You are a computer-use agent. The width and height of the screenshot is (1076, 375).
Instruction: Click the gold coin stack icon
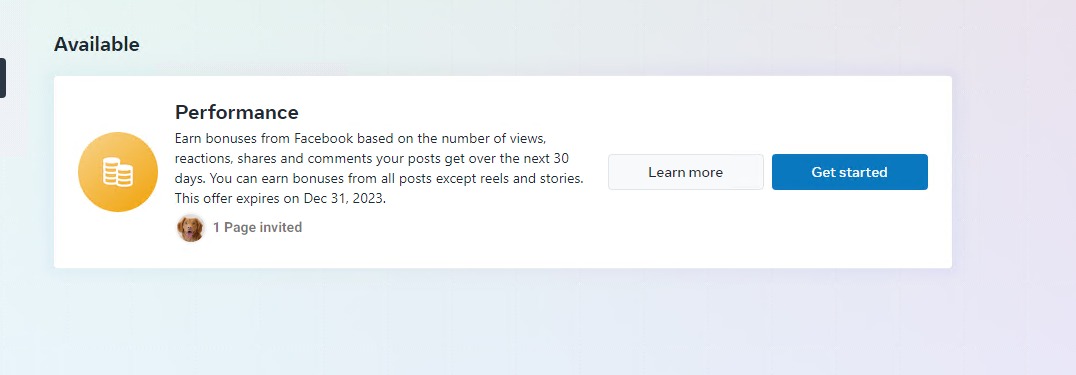[x=118, y=172]
